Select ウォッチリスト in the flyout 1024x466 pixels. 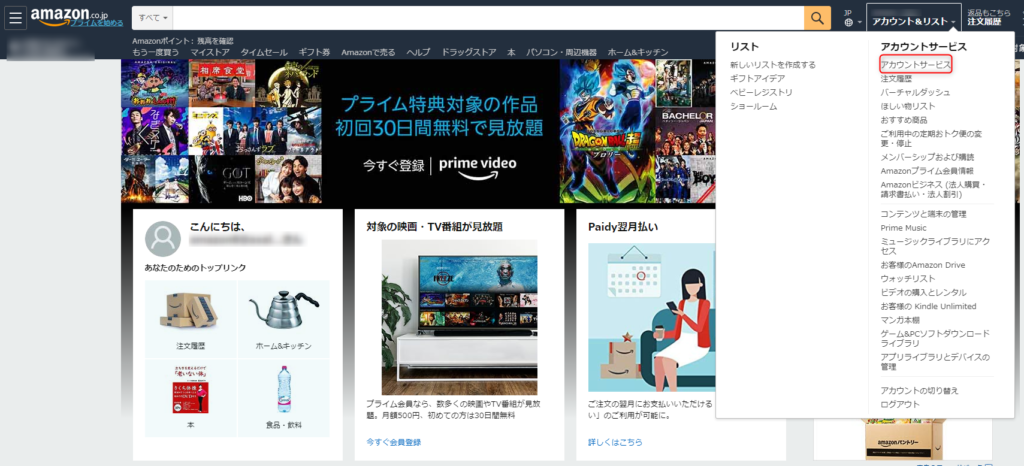click(x=908, y=279)
